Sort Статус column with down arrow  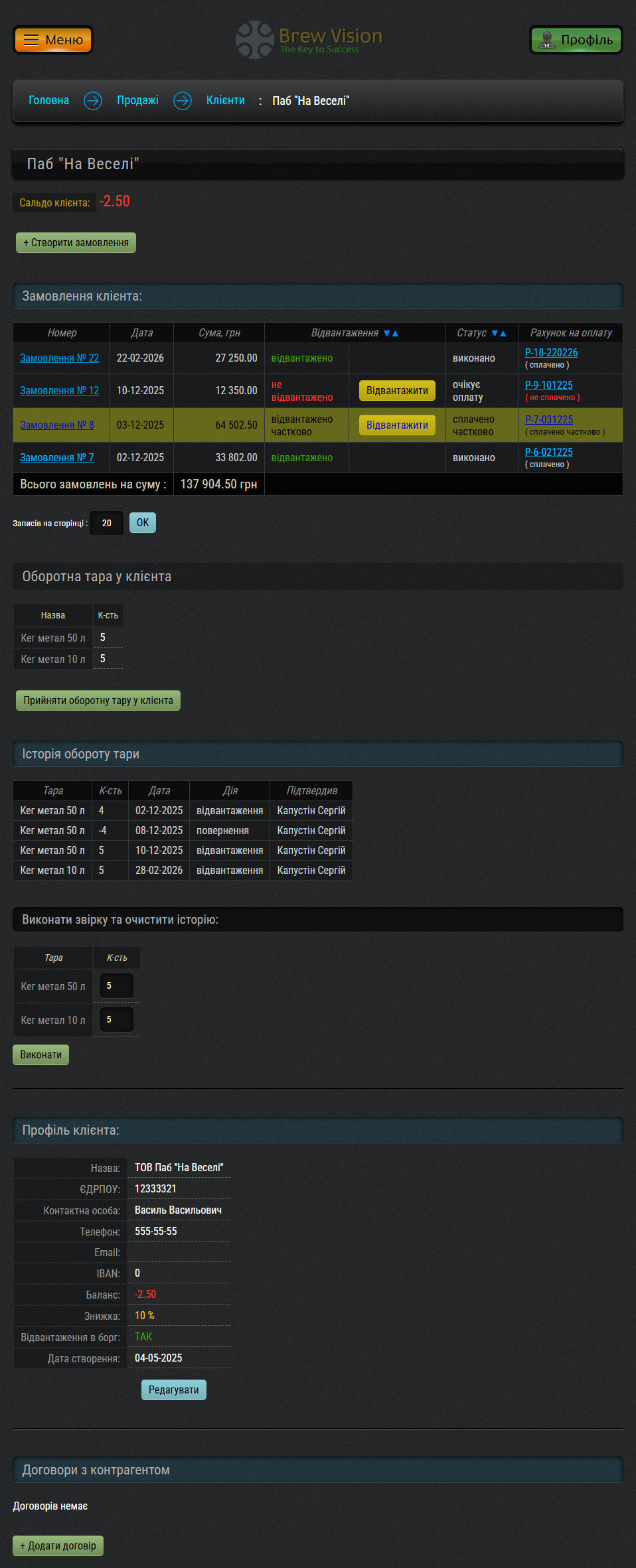pos(495,333)
